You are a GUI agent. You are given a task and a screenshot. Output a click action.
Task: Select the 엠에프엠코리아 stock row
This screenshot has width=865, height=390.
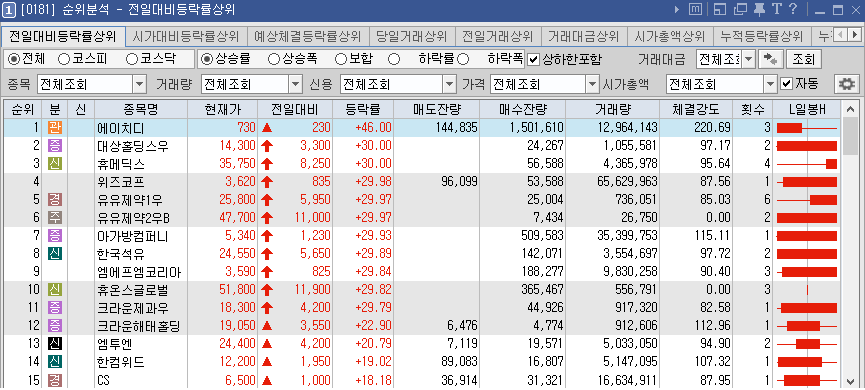tap(422, 272)
